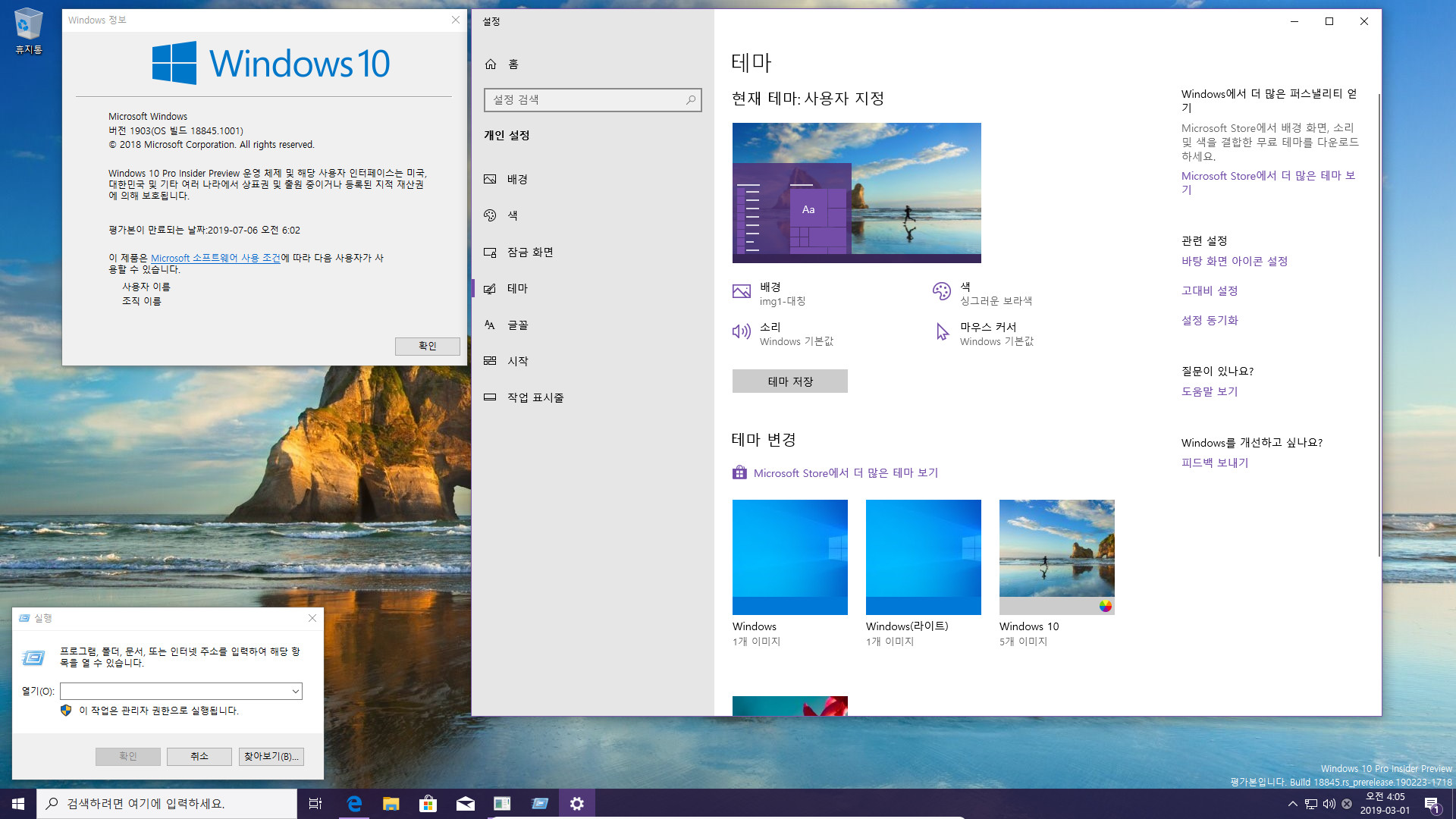Viewport: 1456px width, 819px height.
Task: Select the Windows 10 theme thumbnail
Action: point(1057,557)
